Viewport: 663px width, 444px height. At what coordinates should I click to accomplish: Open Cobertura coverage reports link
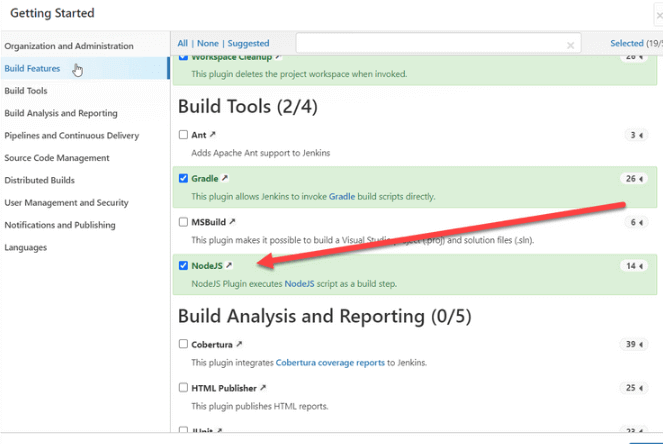click(x=330, y=363)
